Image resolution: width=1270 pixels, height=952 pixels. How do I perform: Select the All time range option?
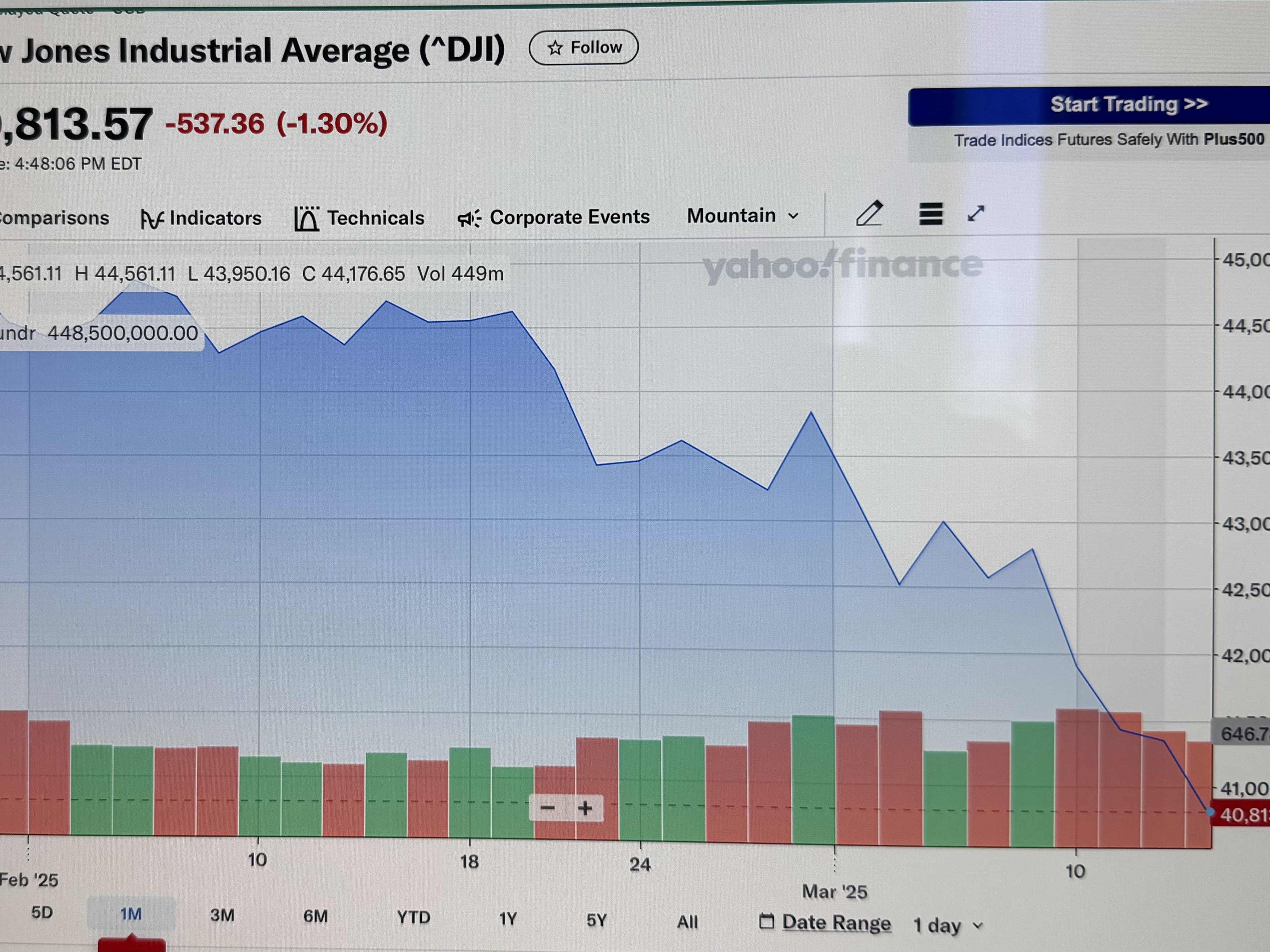click(687, 922)
